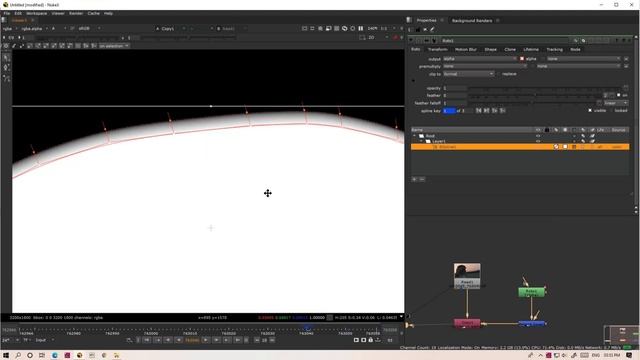640x360 pixels.
Task: Toggle the locked checkbox
Action: tap(611, 111)
